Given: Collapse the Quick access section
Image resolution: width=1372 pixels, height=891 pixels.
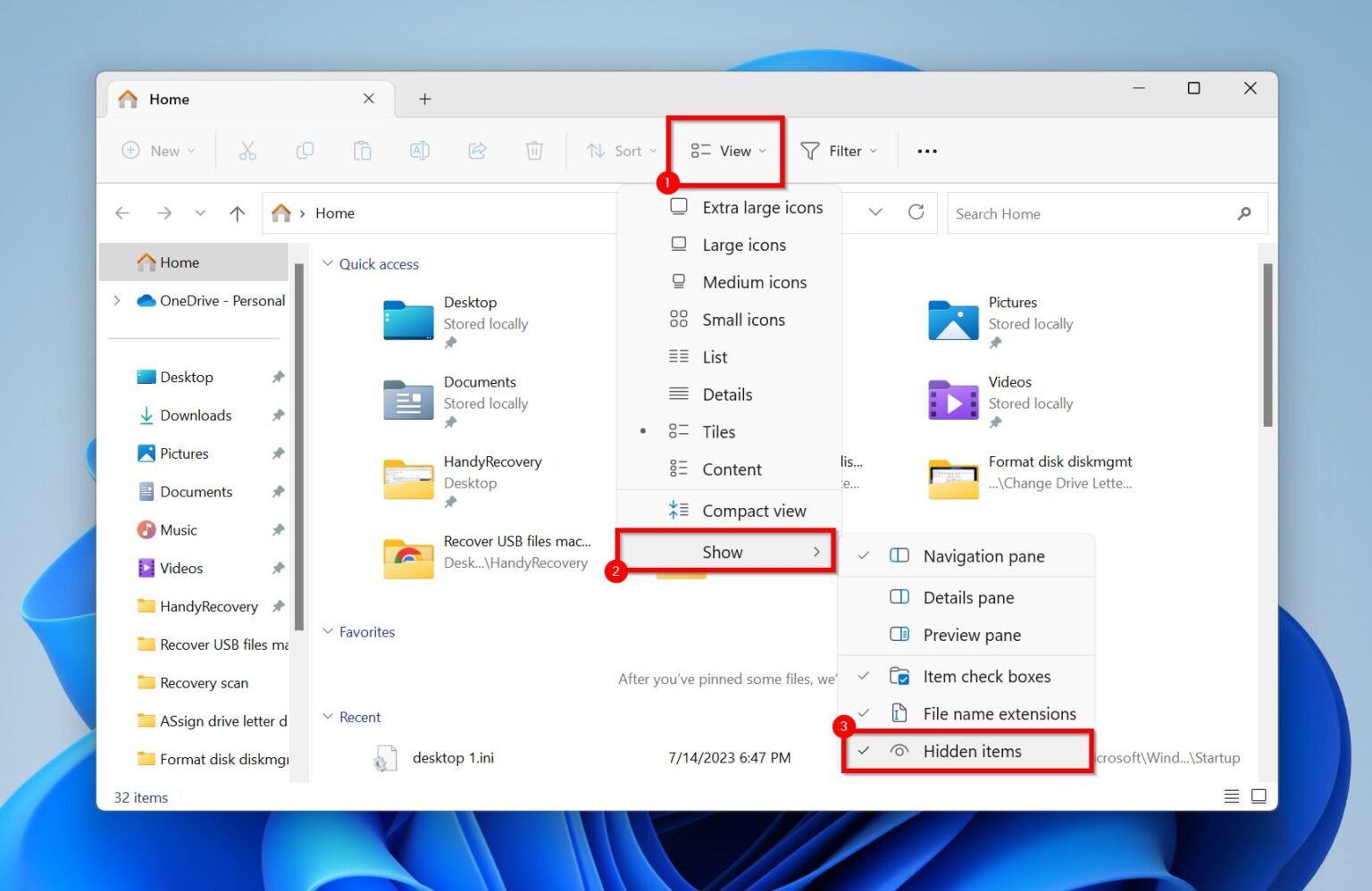Looking at the screenshot, I should [328, 263].
